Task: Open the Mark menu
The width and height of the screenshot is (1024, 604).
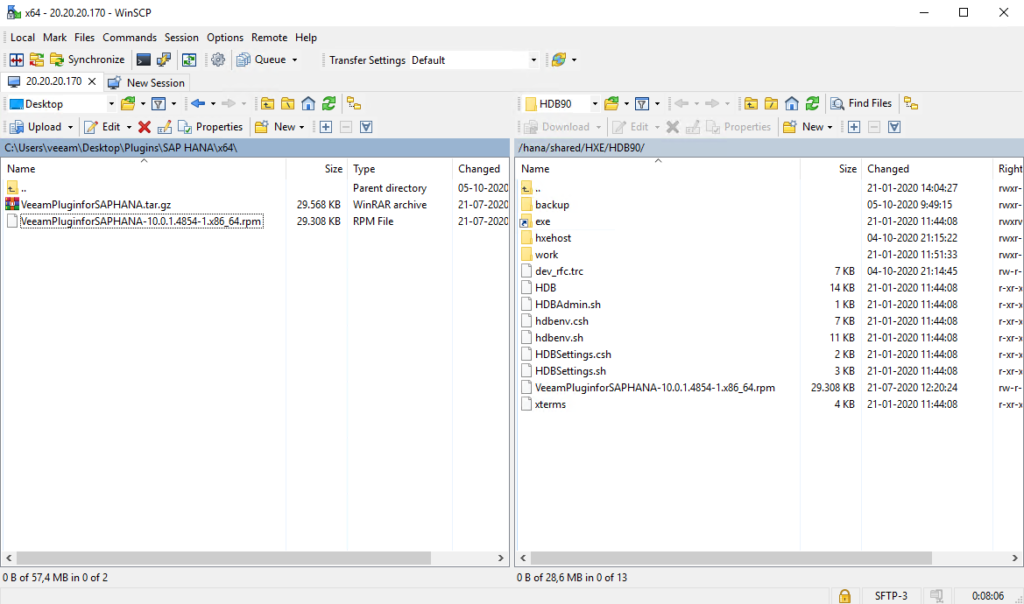Action: click(55, 38)
